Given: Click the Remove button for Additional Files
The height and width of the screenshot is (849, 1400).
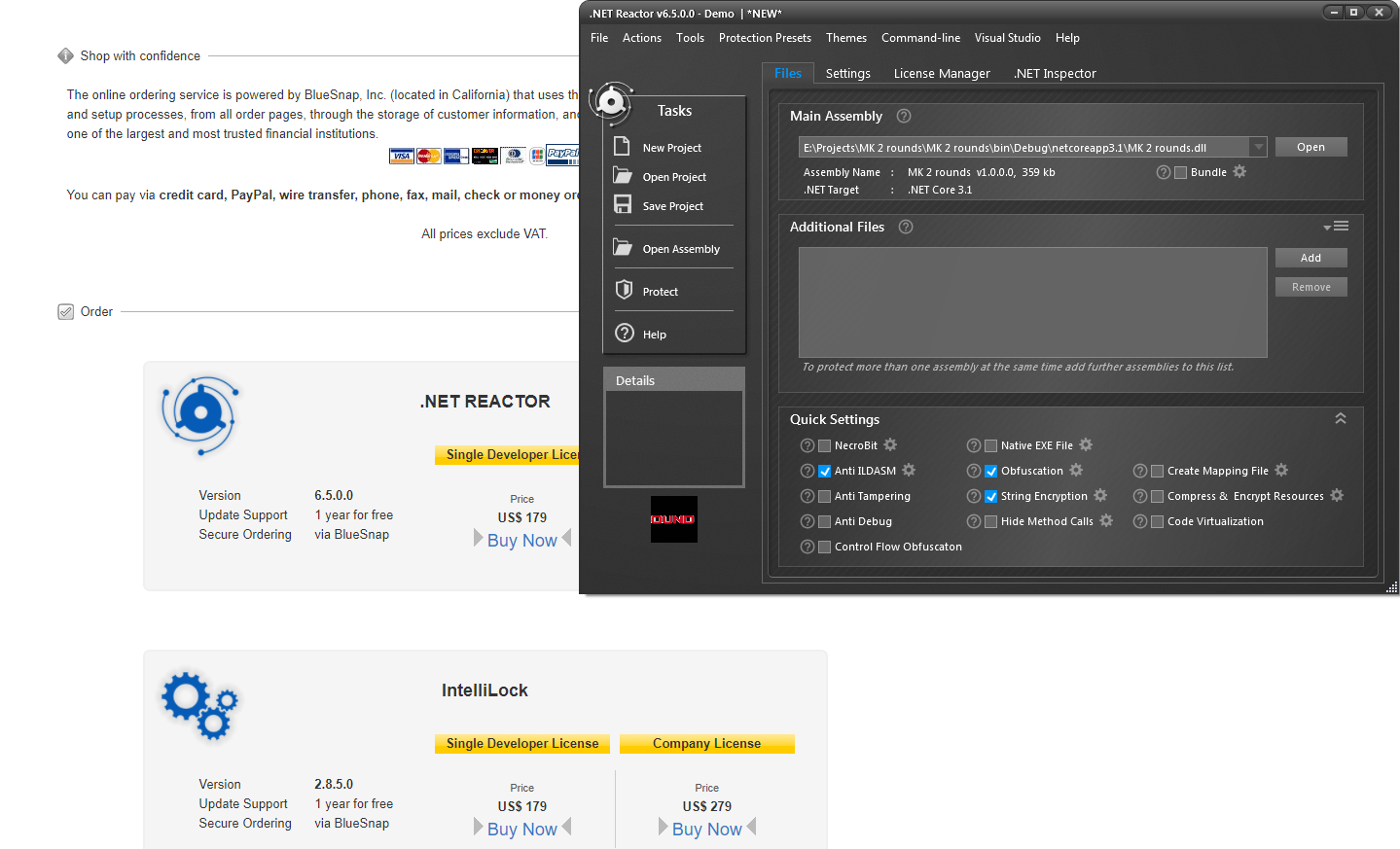Looking at the screenshot, I should (x=1310, y=287).
